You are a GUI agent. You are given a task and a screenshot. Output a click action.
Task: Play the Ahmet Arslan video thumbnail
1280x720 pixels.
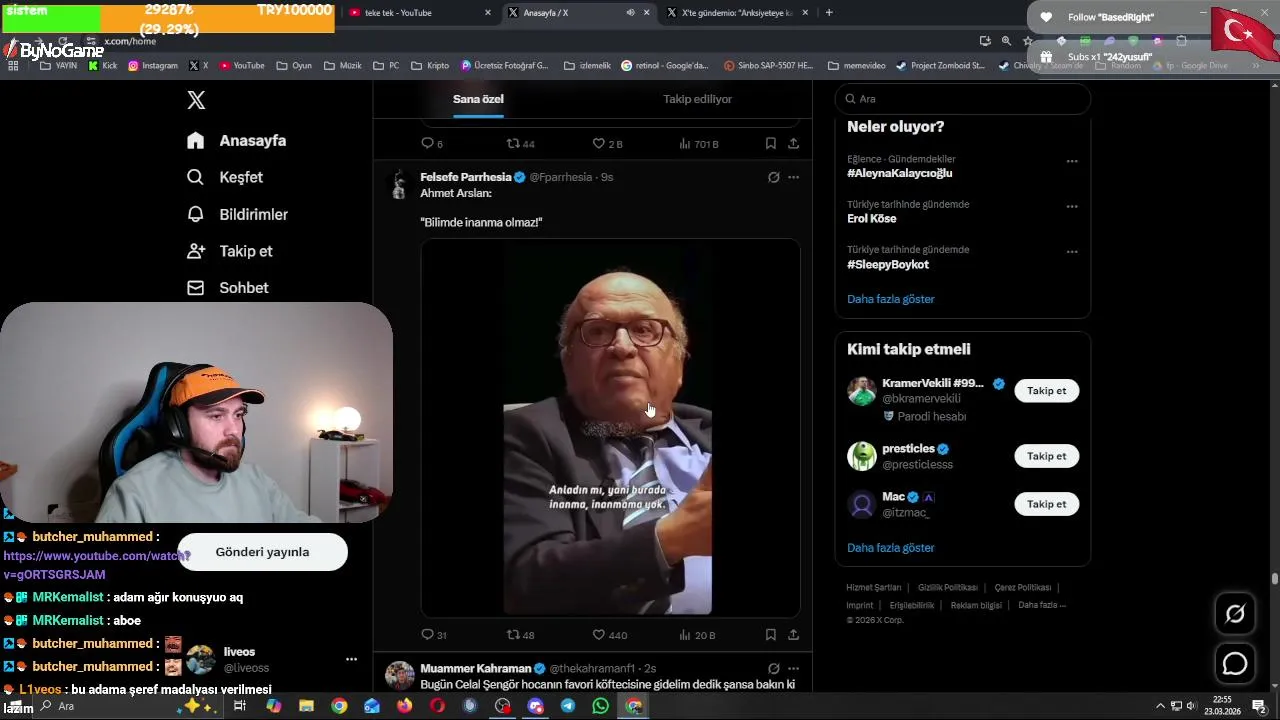pyautogui.click(x=610, y=428)
